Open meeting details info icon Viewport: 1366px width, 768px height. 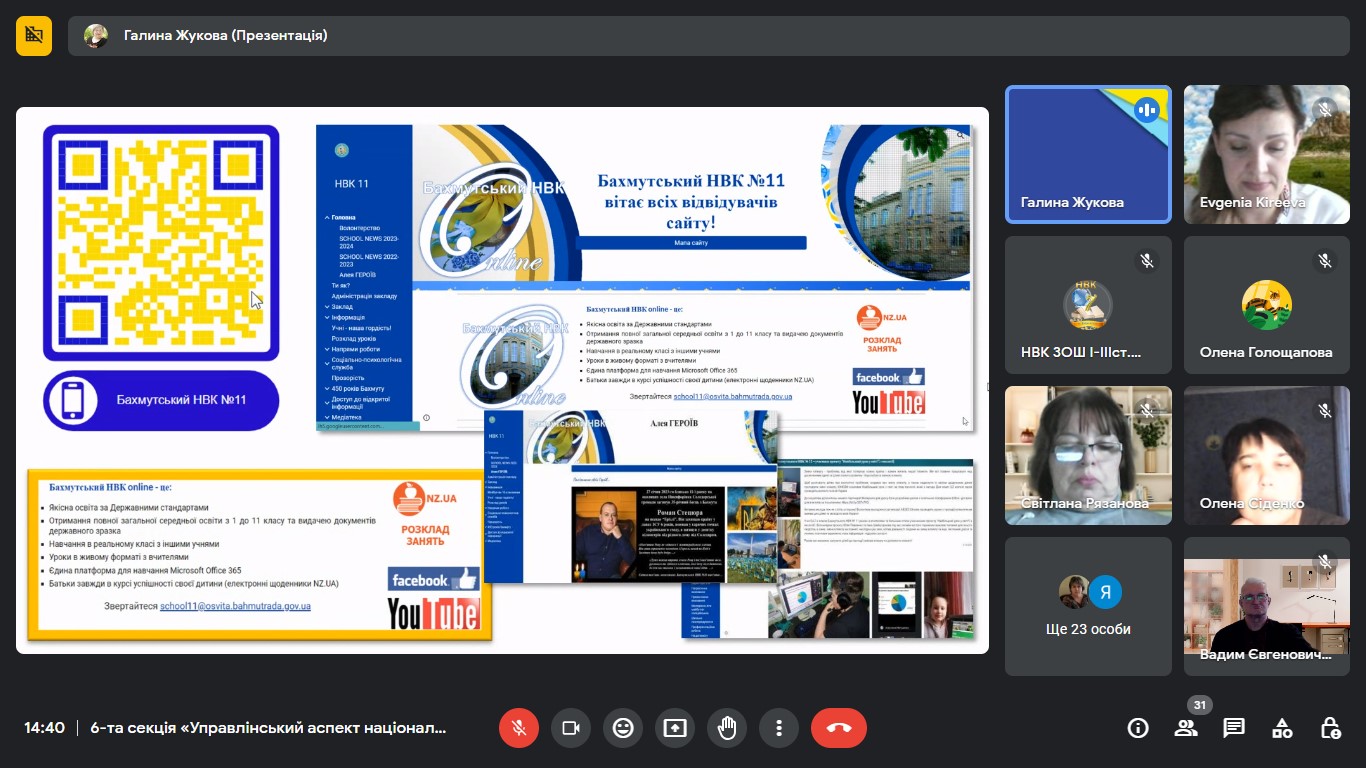[1138, 728]
